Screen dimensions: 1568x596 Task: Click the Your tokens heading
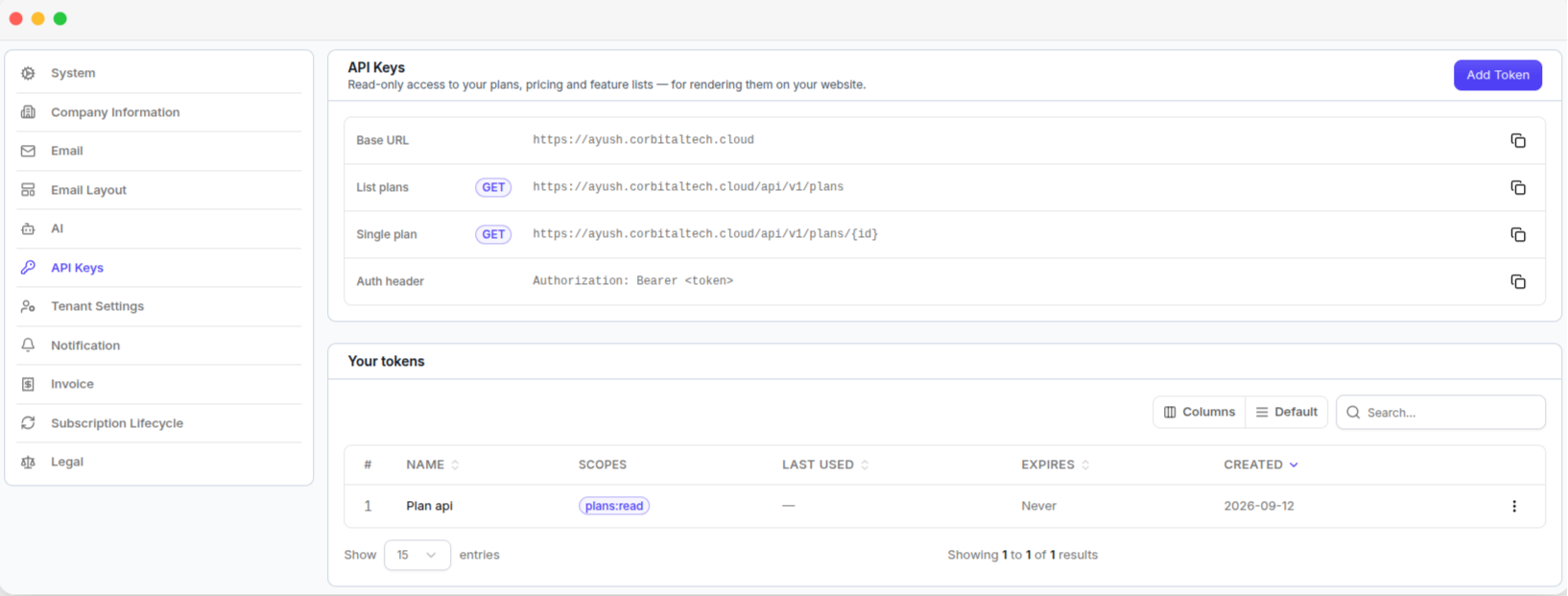coord(386,361)
